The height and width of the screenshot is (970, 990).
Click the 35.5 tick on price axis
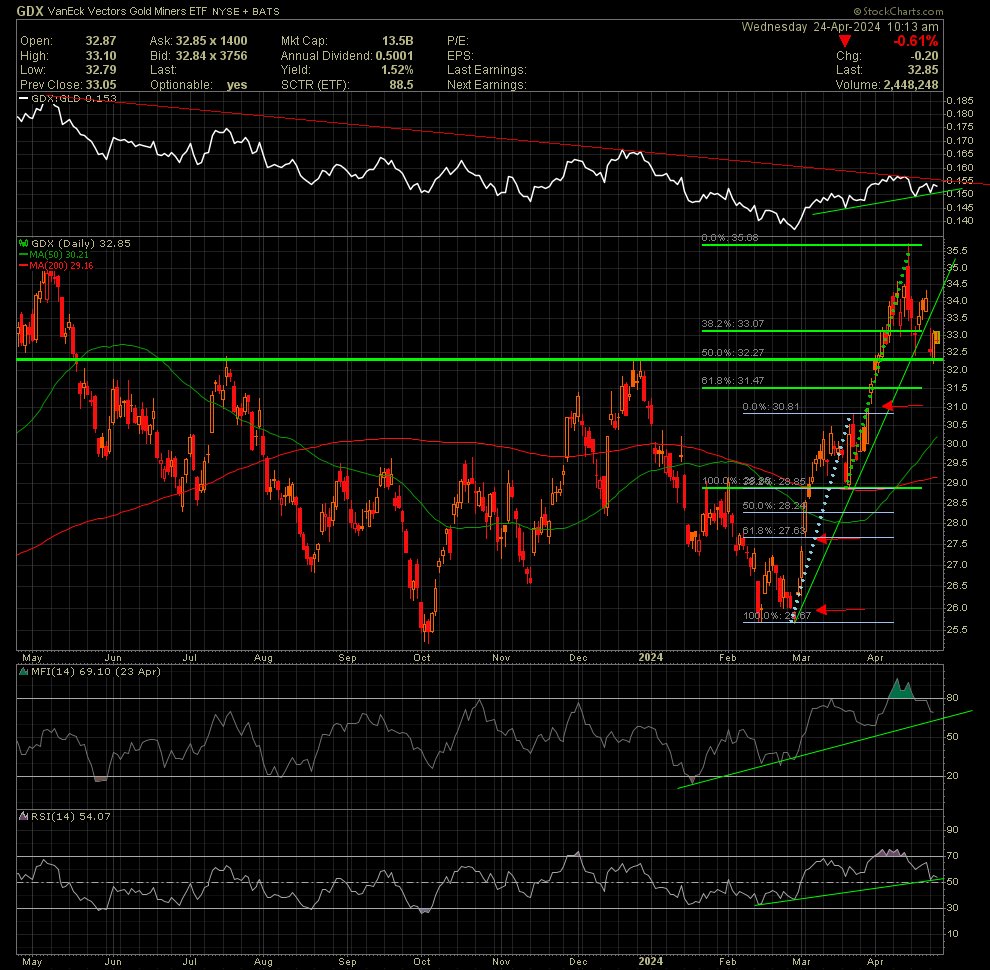(x=957, y=250)
